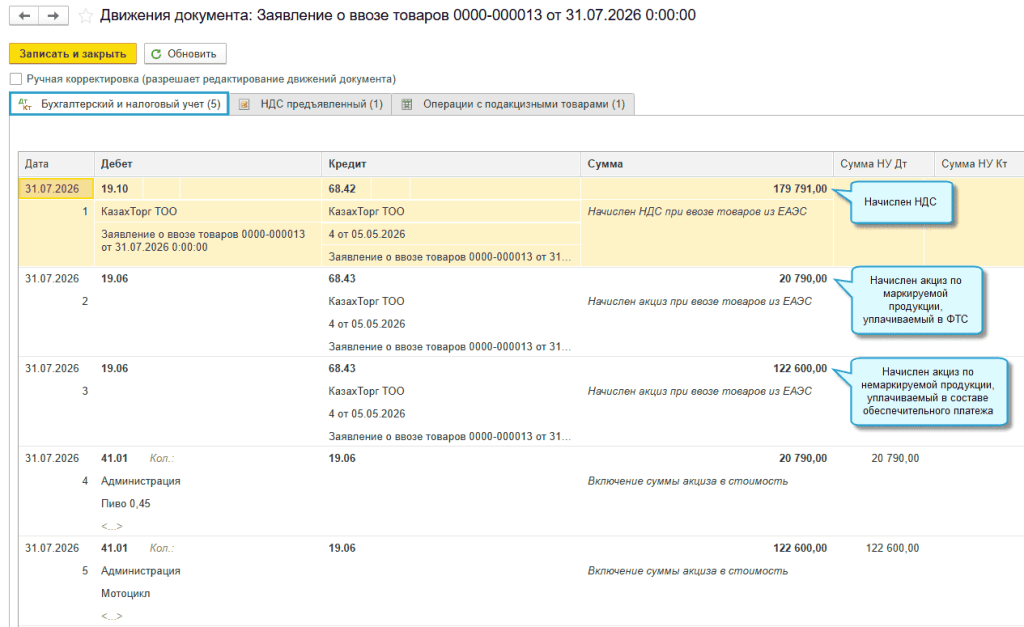Image resolution: width=1024 pixels, height=627 pixels.
Task: Click Администрация in the Мотоцикл row
Action: [140, 571]
